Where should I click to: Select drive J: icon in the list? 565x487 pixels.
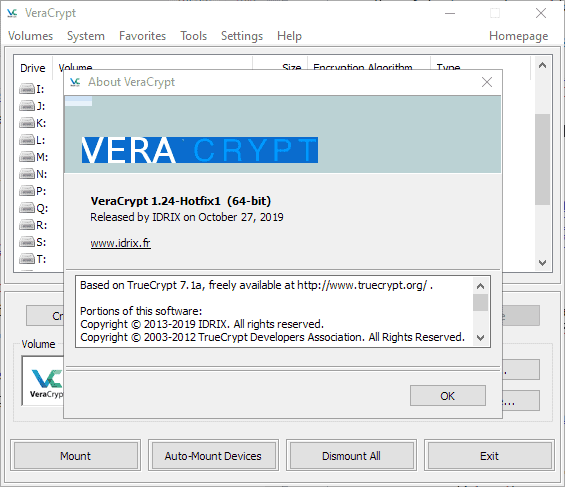pos(27,106)
